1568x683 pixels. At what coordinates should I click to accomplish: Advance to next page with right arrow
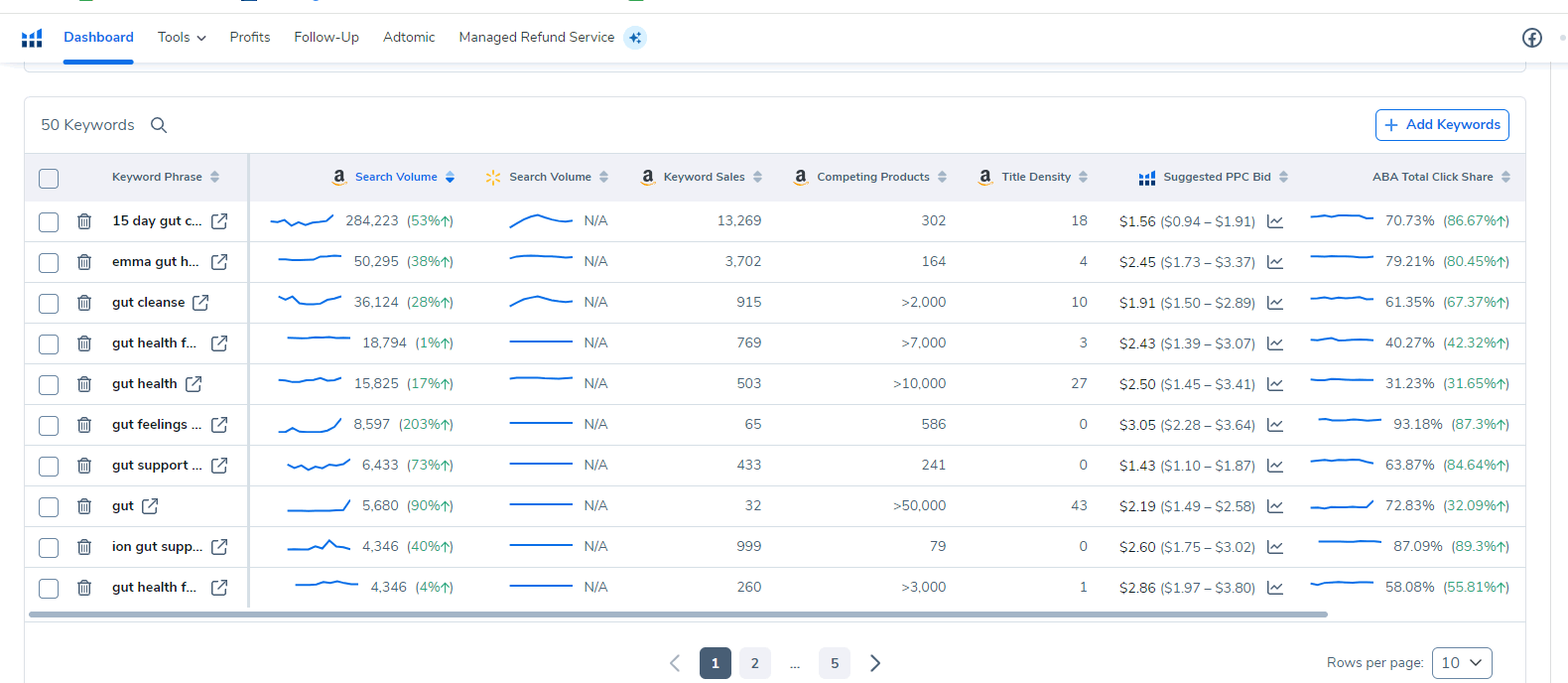pyautogui.click(x=875, y=663)
